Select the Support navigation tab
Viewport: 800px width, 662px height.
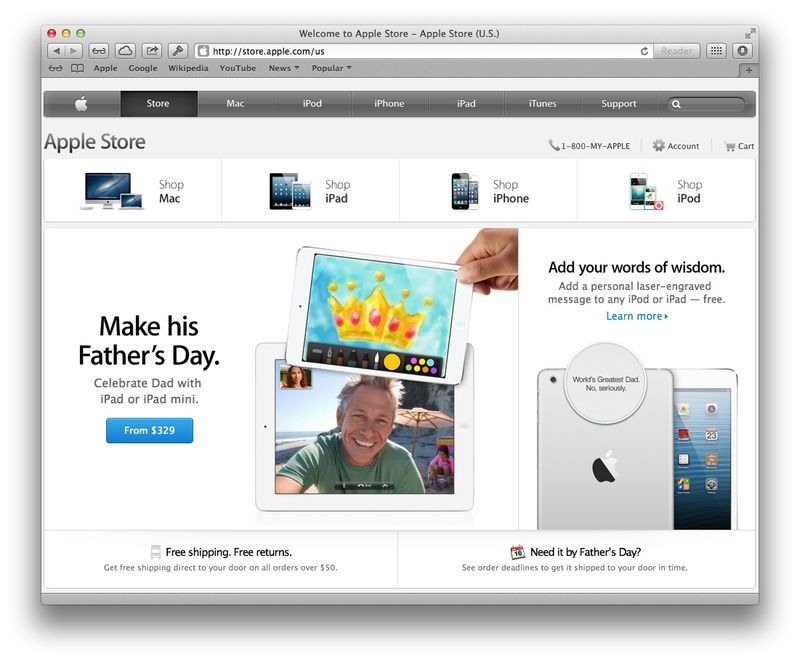(619, 104)
